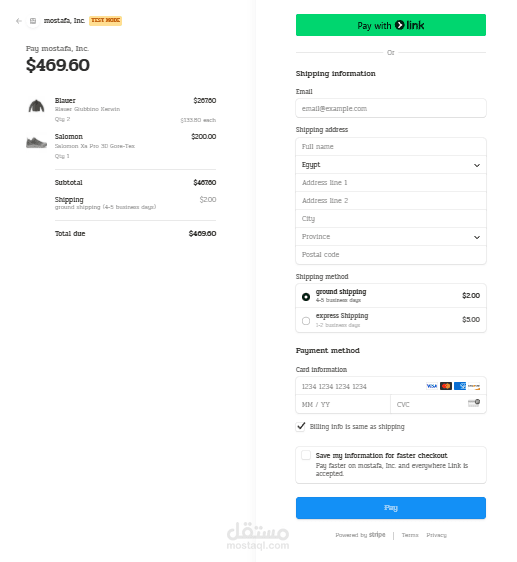The height and width of the screenshot is (562, 517).
Task: Open the Egypt country dropdown
Action: coord(391,165)
